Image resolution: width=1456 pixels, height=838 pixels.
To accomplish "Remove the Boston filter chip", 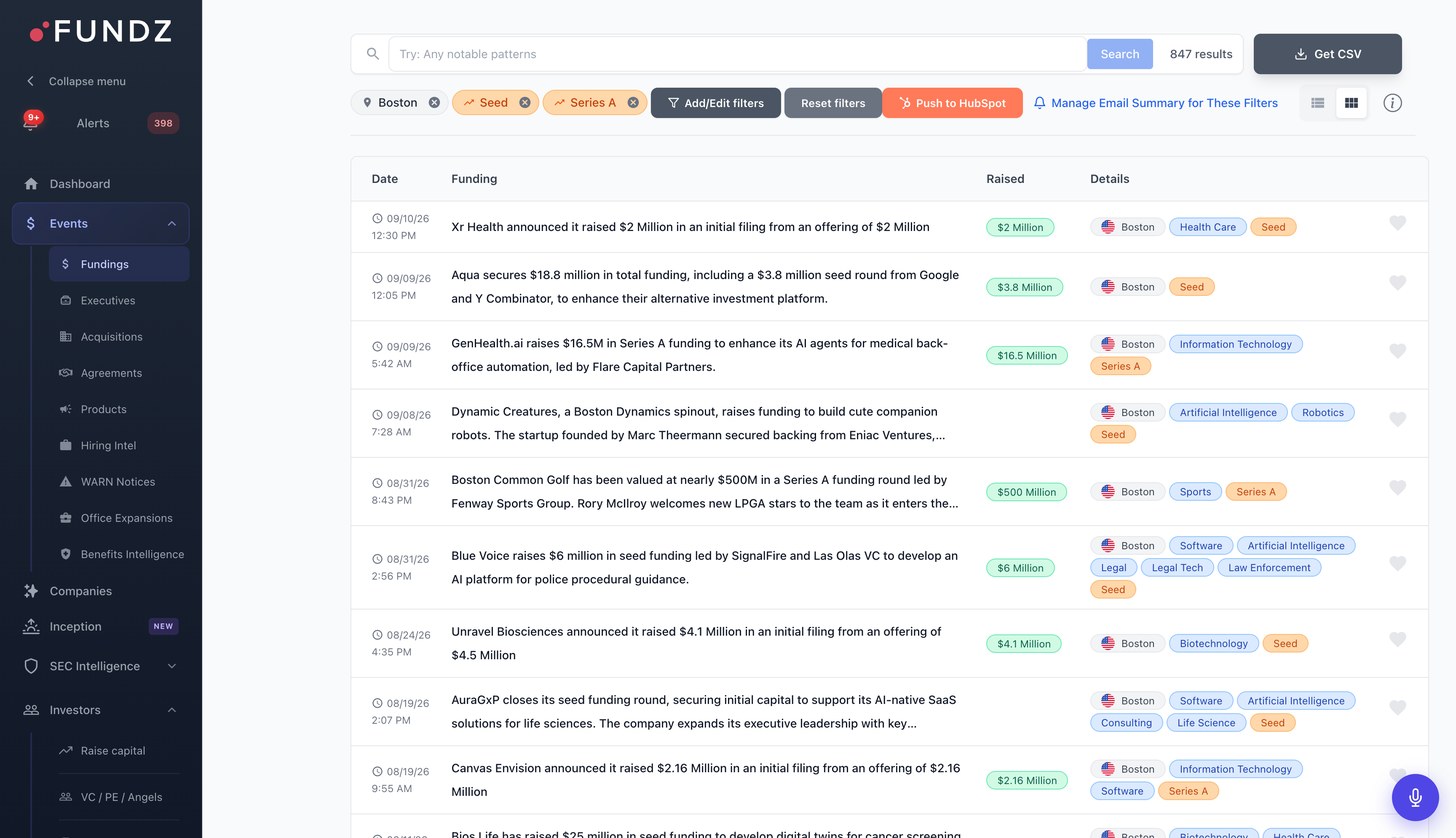I will pyautogui.click(x=434, y=103).
